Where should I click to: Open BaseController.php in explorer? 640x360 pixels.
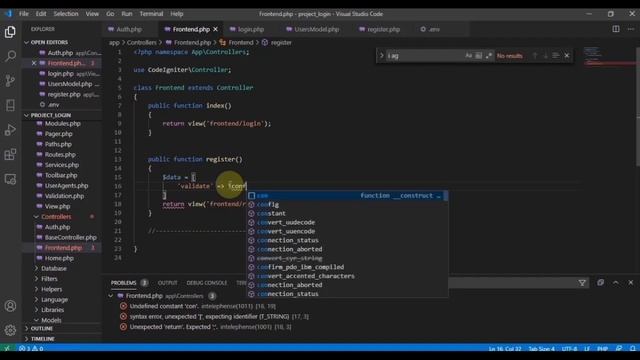pos(71,238)
